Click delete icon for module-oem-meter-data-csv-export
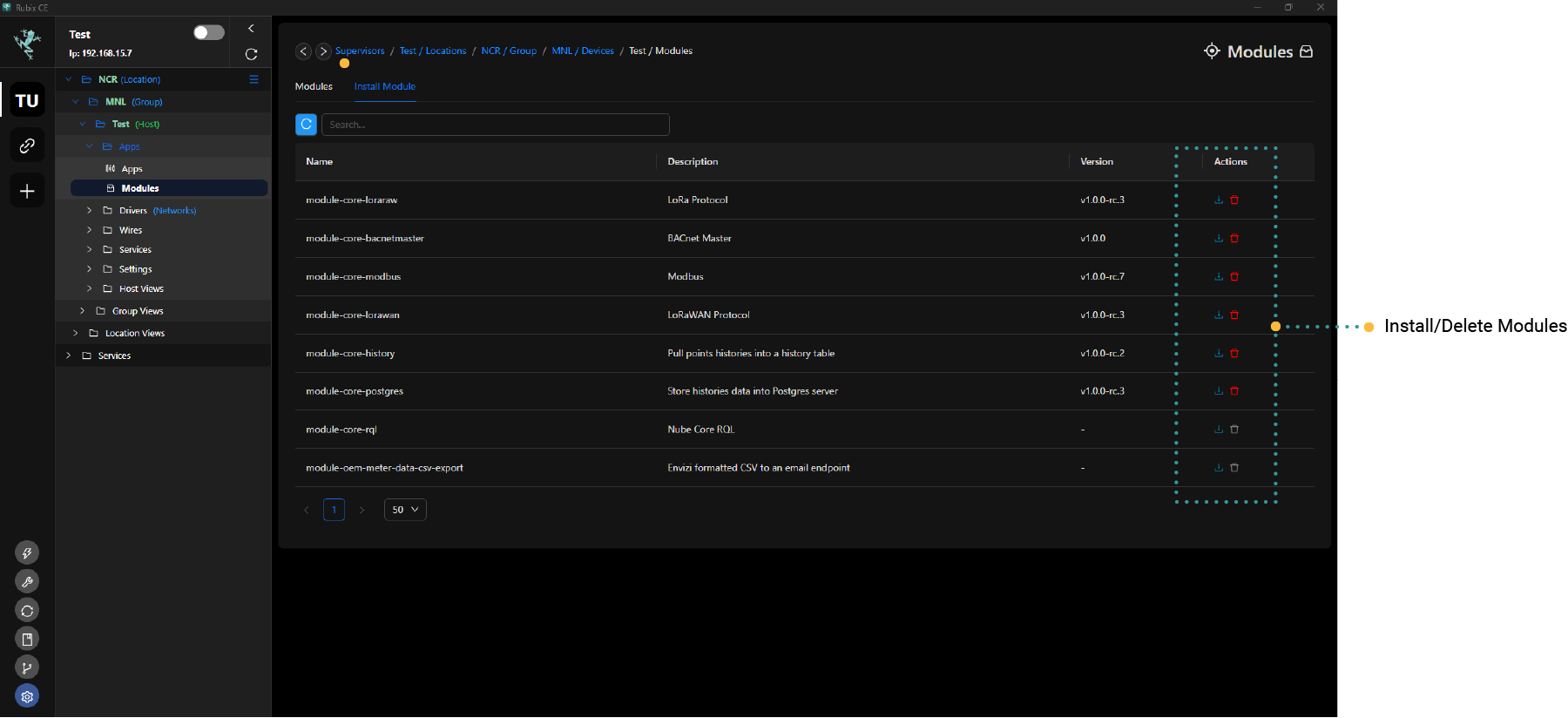The image size is (1568, 718). [x=1234, y=467]
